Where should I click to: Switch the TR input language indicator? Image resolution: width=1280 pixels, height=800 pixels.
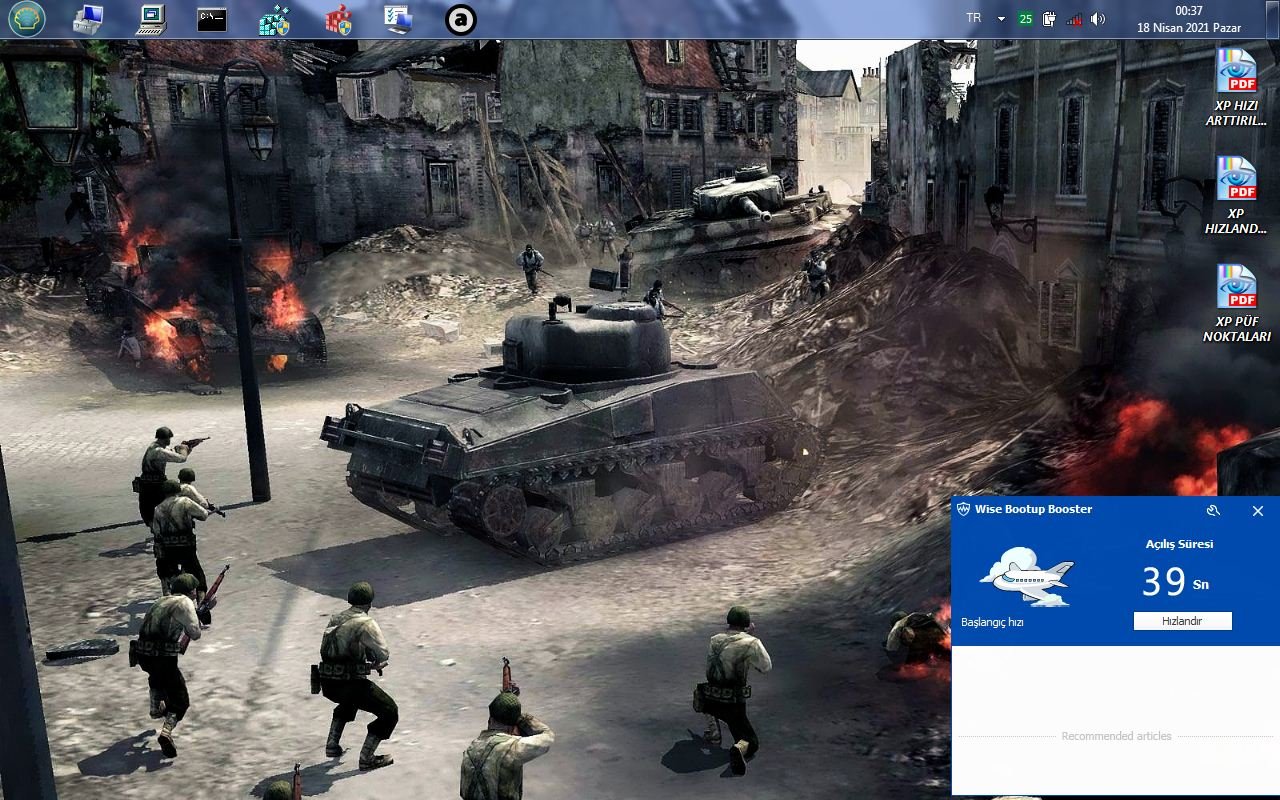tap(973, 18)
